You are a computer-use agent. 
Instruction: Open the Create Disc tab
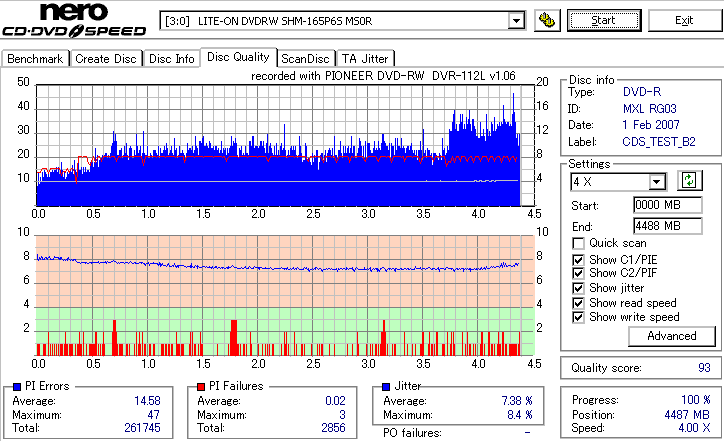[106, 59]
